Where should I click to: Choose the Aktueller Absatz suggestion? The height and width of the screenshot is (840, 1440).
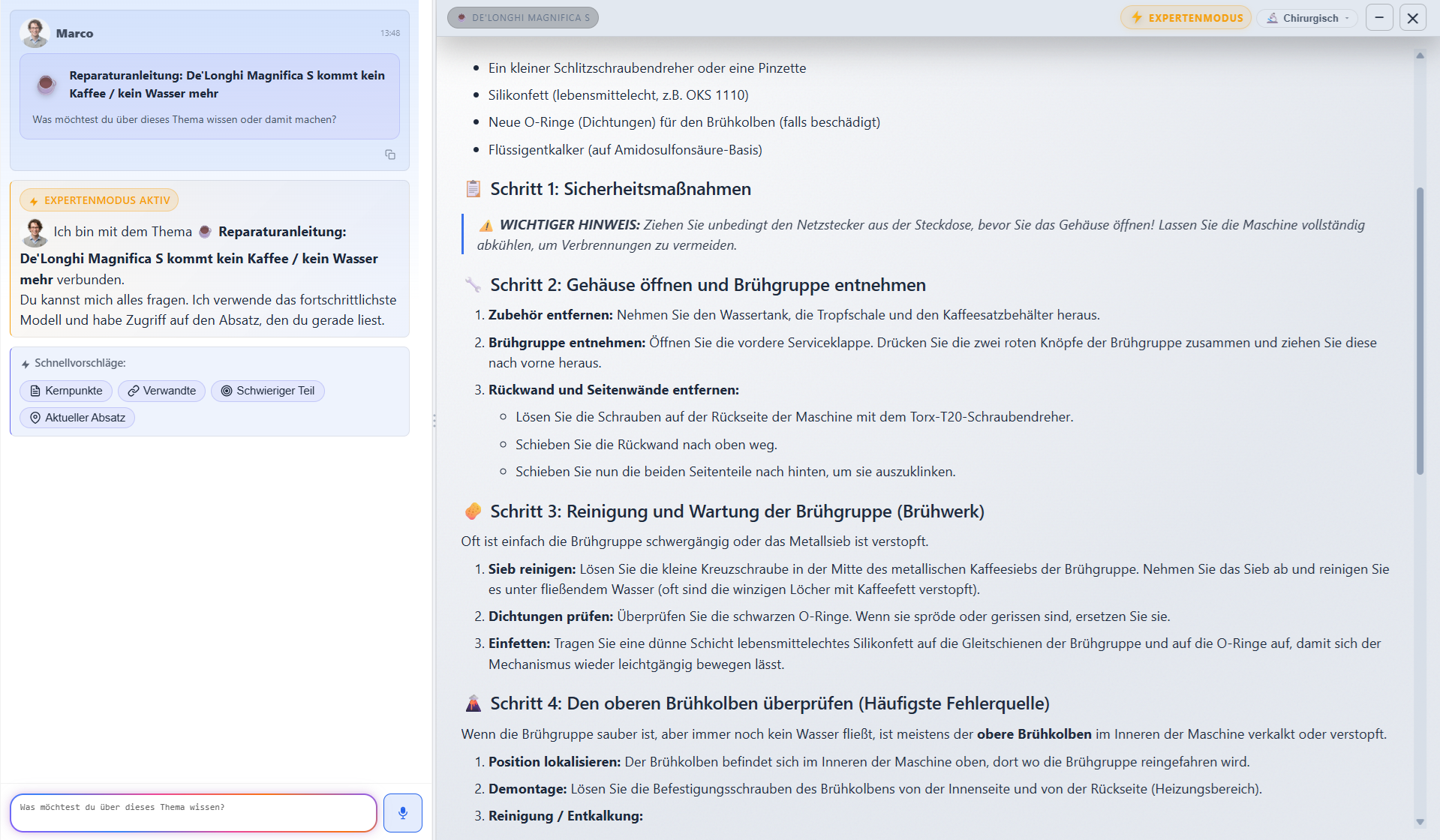click(x=77, y=418)
